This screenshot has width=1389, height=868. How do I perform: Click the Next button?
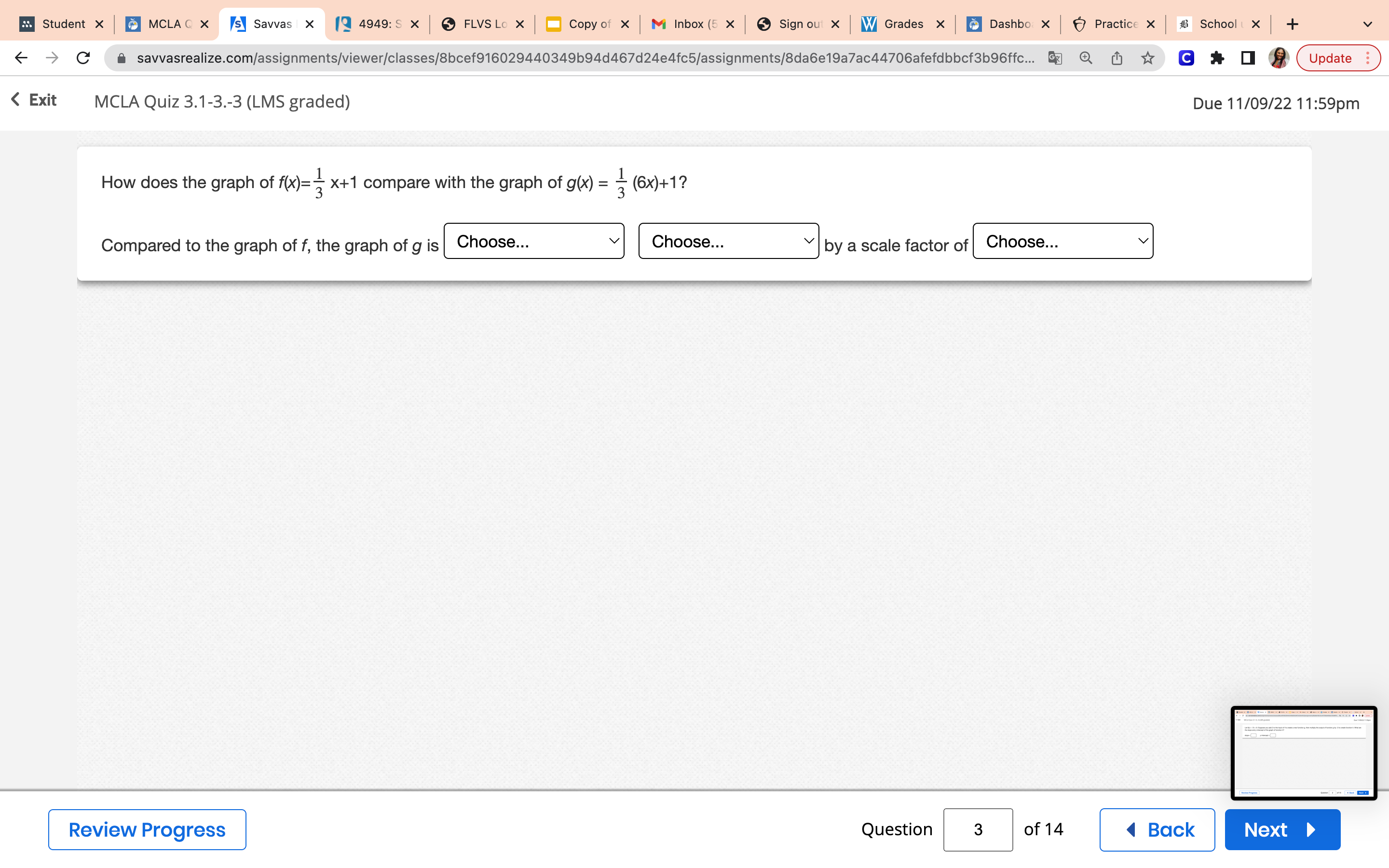coord(1281,829)
